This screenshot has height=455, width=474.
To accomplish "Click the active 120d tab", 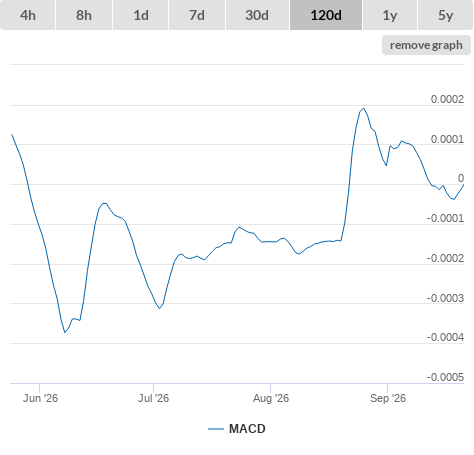I will coord(326,15).
